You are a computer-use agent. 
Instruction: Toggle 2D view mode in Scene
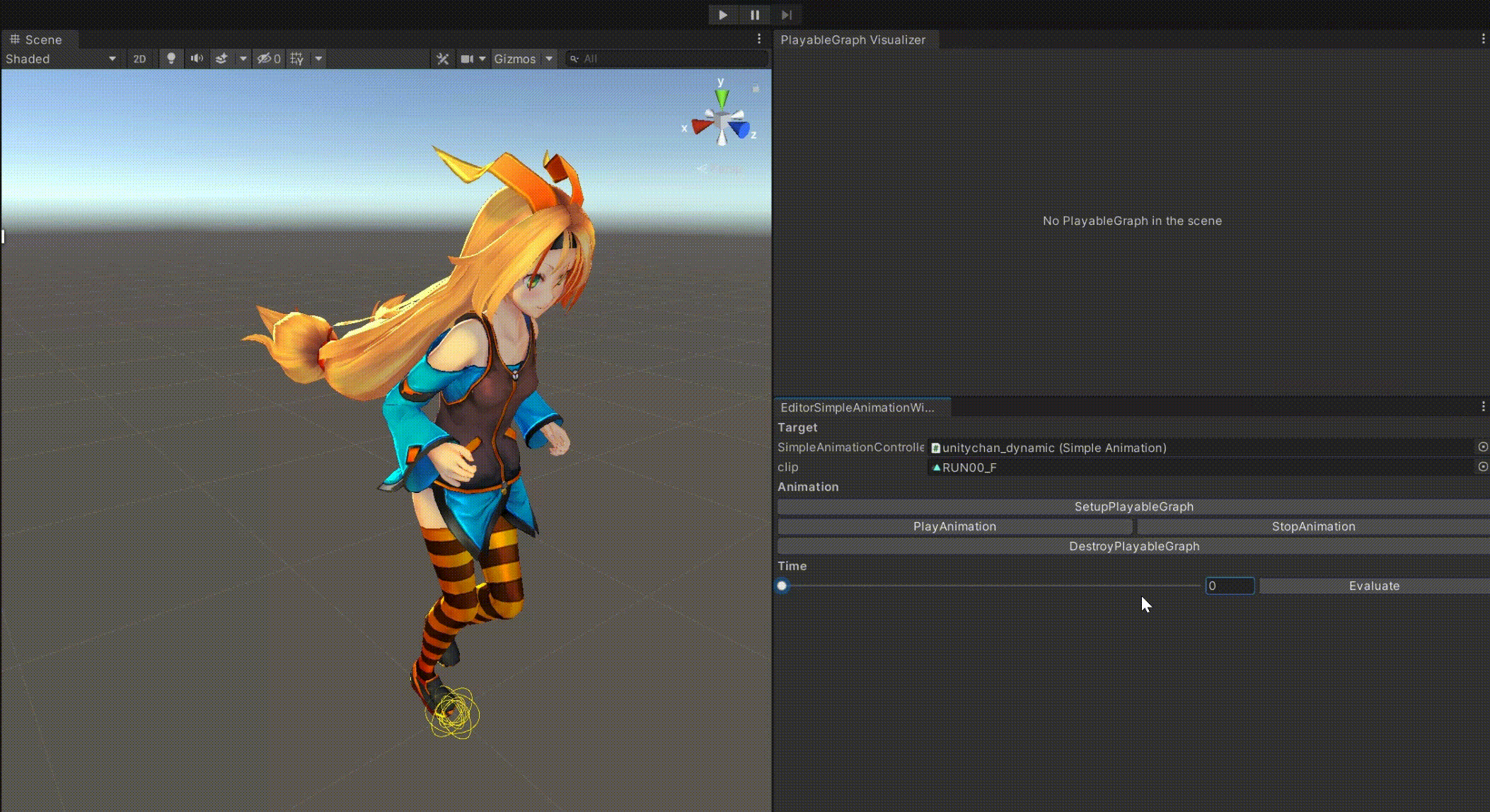click(139, 59)
